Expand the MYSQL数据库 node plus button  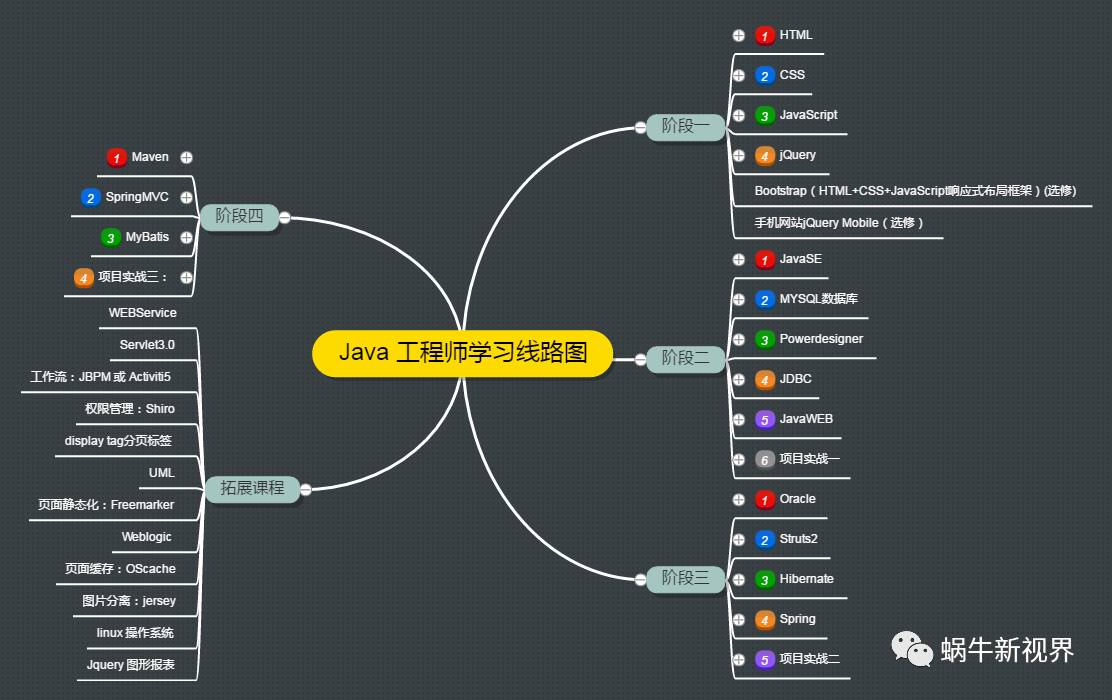click(x=739, y=299)
